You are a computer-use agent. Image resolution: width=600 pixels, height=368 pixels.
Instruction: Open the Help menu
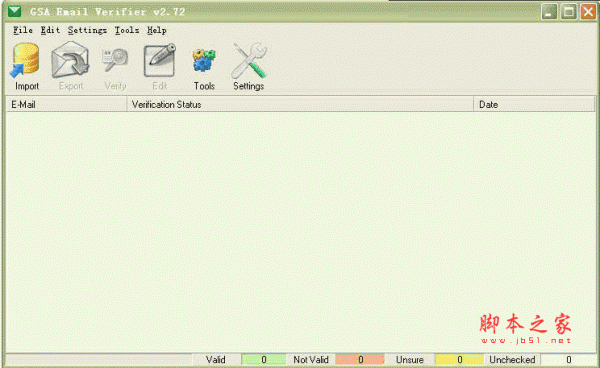click(x=157, y=30)
